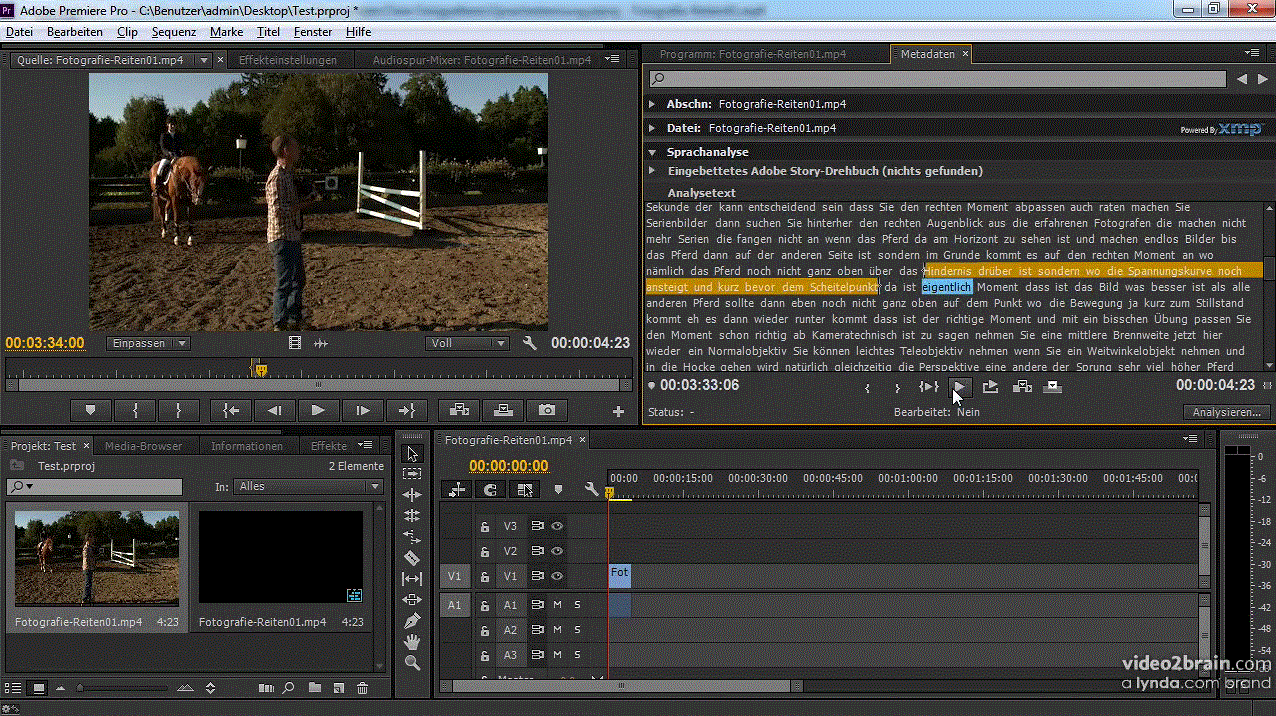
Task: Expand Eingebettetes Adobe Story-Drehbuch section
Action: click(x=652, y=171)
